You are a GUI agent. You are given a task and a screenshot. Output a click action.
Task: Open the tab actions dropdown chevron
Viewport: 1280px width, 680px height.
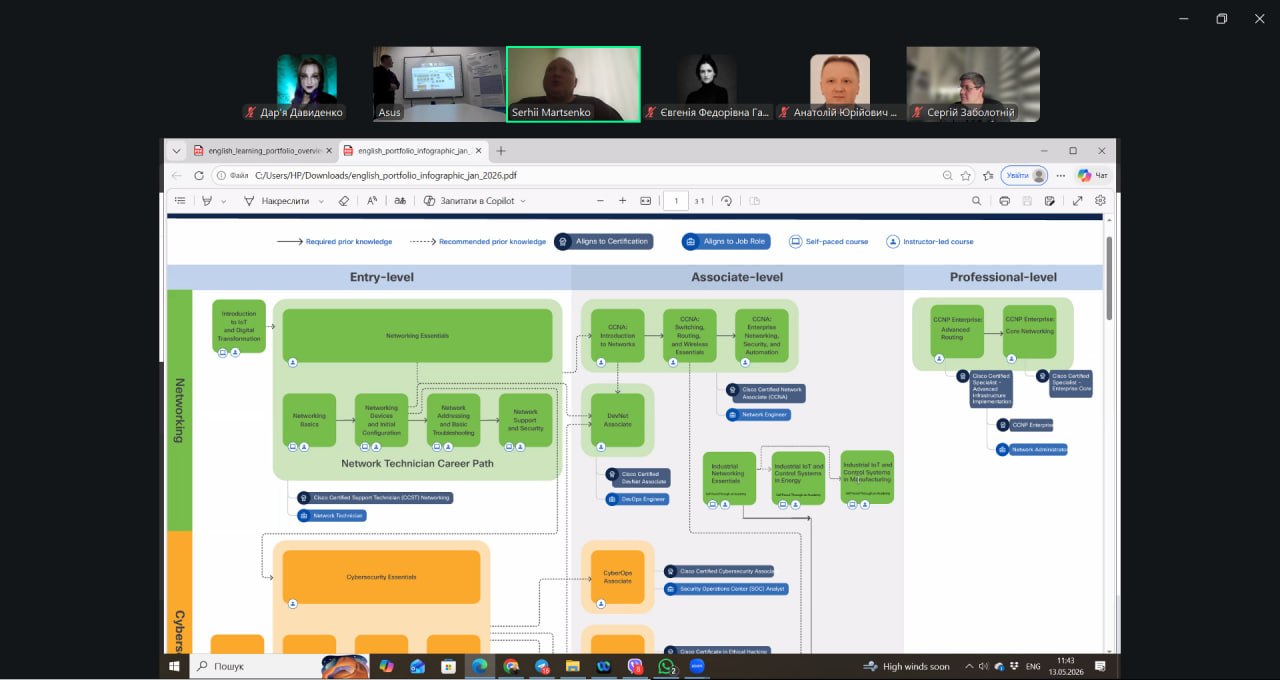(x=176, y=151)
